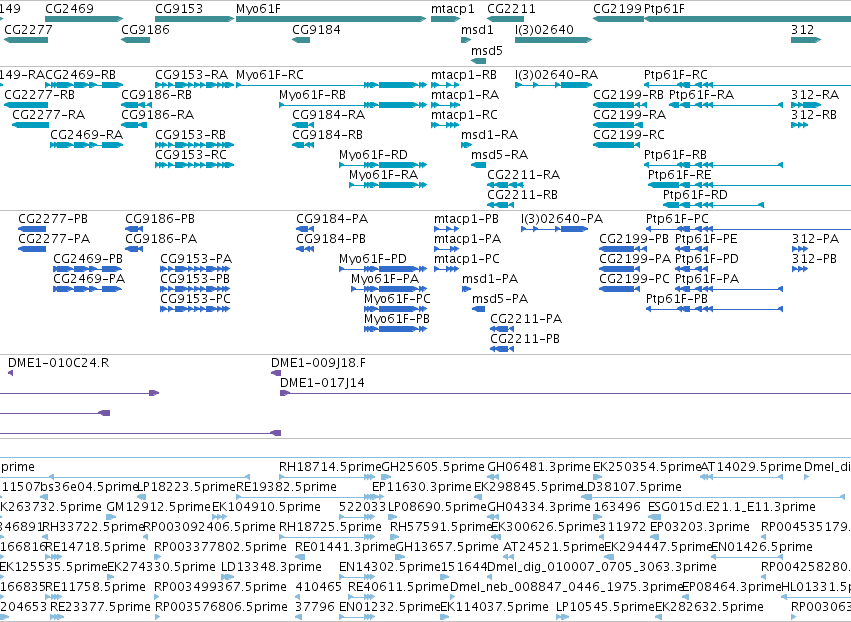
Task: Select protein CG2199-PC label
Action: point(634,278)
